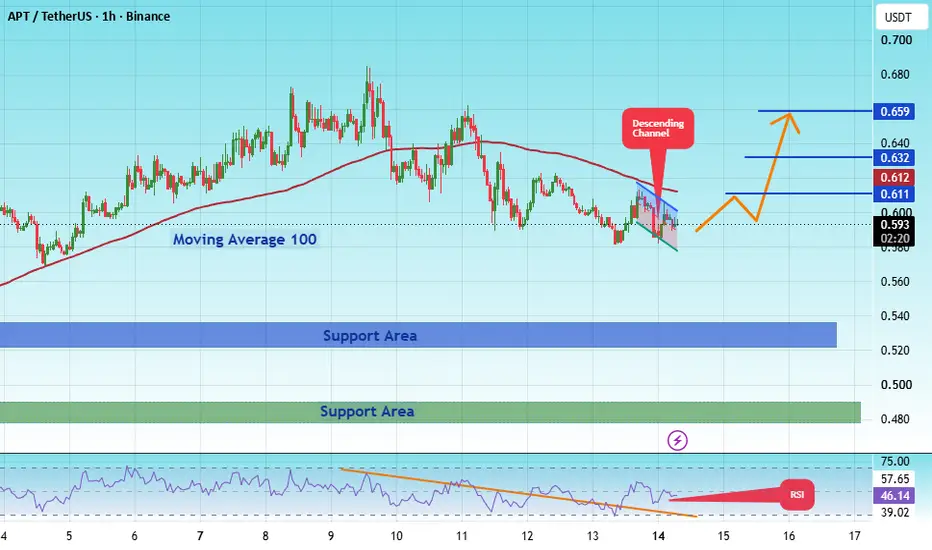Click date 5 on the time axis

pos(69,536)
